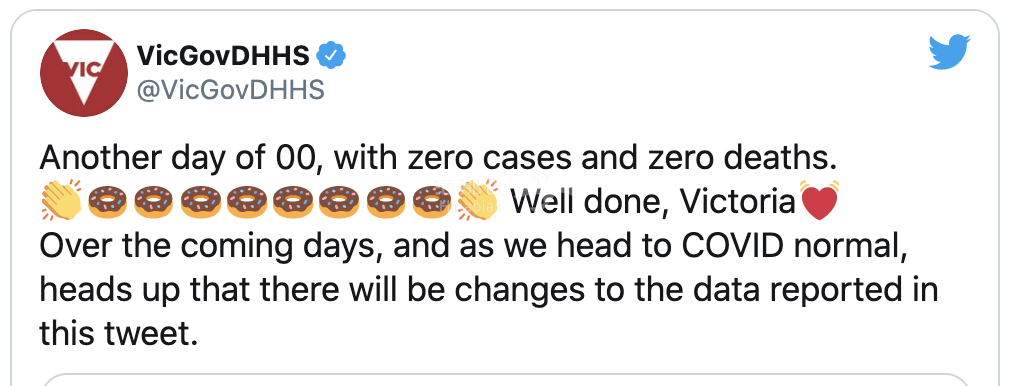1014x386 pixels.
Task: Click the line beginning 'heads up that there'
Action: point(489,291)
